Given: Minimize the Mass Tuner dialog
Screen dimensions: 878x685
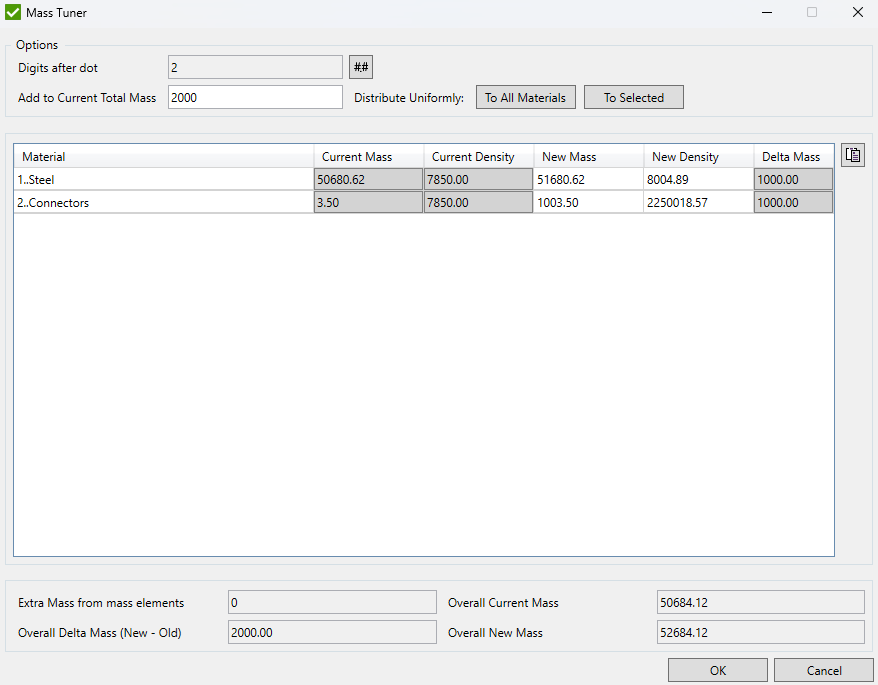Looking at the screenshot, I should (767, 12).
